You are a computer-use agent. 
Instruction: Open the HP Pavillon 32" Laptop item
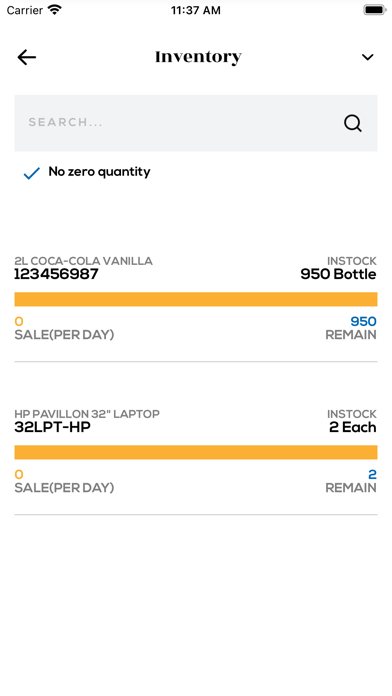(x=196, y=451)
